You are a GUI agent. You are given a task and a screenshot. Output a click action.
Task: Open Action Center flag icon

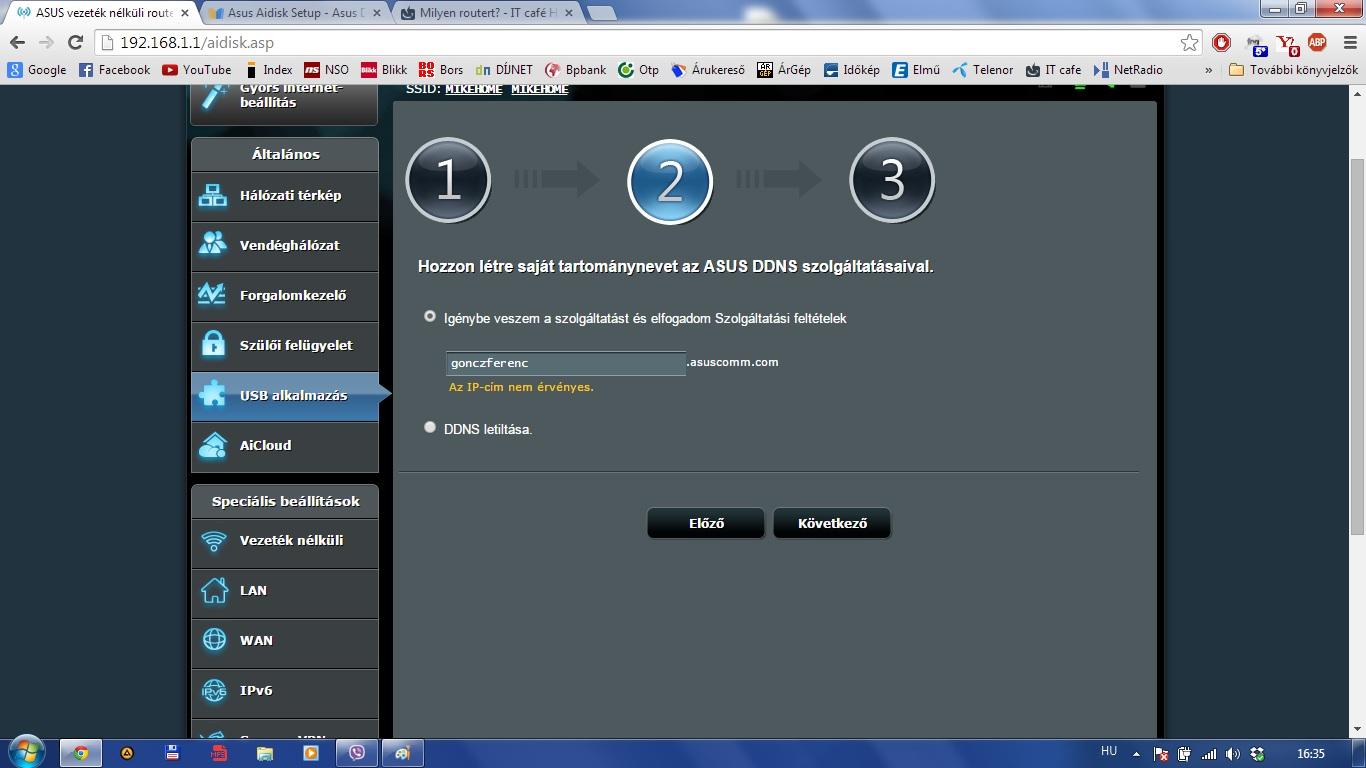pyautogui.click(x=1161, y=754)
